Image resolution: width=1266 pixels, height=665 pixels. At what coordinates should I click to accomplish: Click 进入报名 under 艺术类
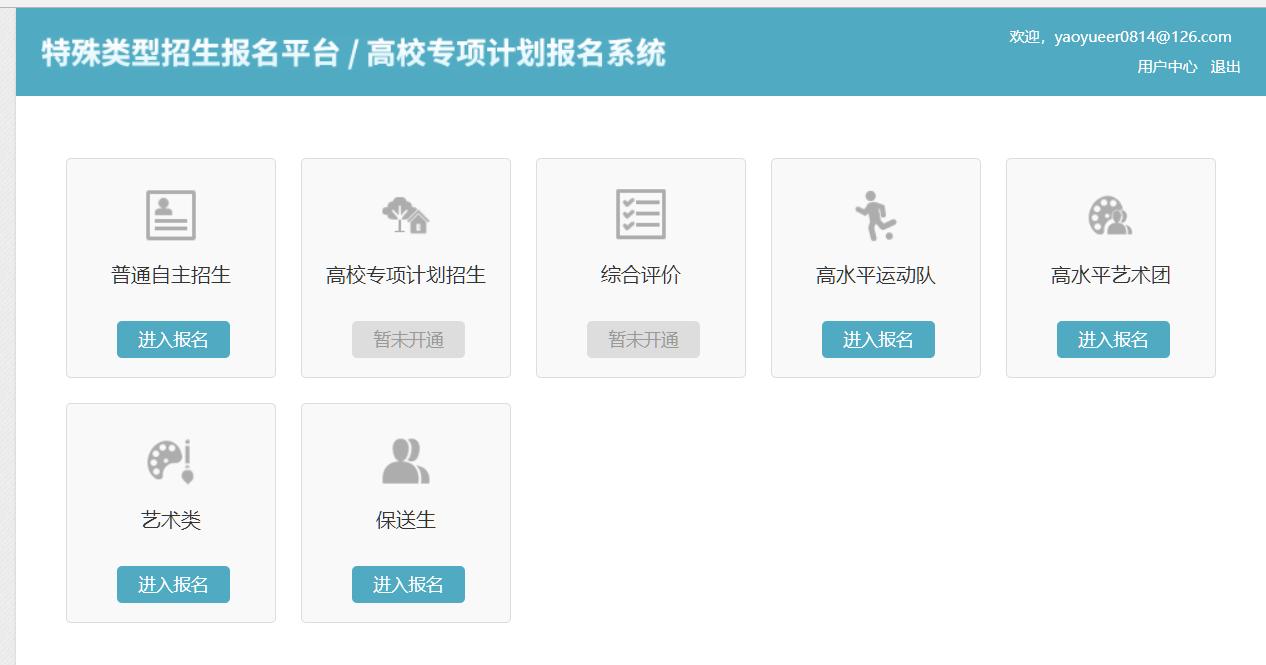pos(172,584)
